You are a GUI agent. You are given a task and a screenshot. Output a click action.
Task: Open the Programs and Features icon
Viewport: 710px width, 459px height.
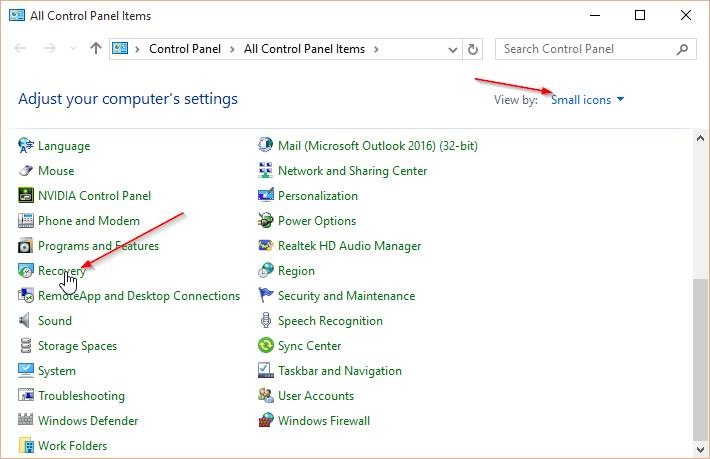26,246
